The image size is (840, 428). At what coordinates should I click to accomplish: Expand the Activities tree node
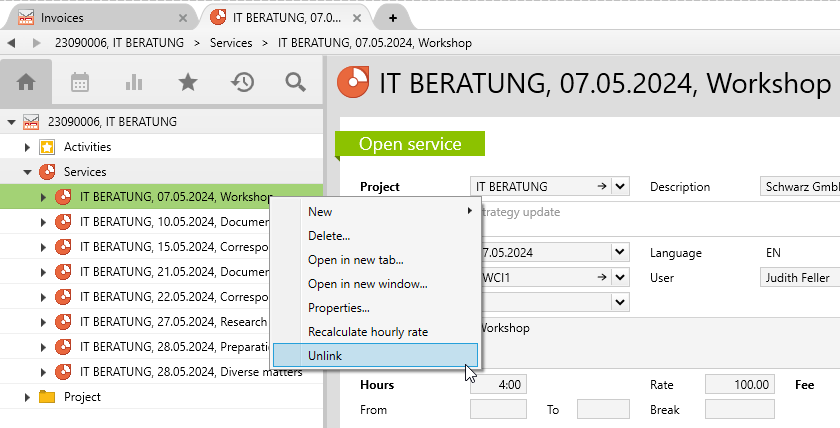tap(28, 147)
